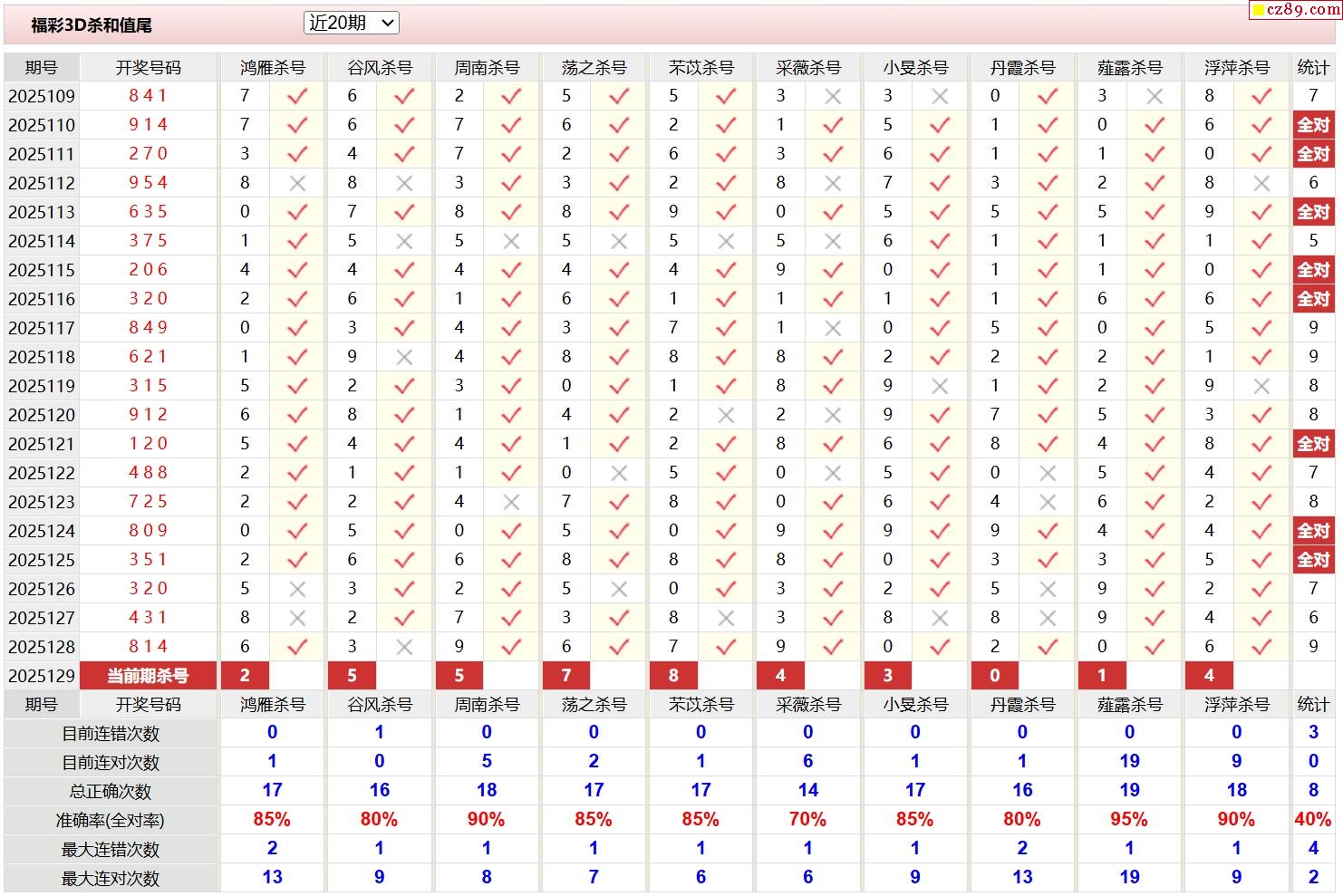The image size is (1343, 896).
Task: Open the cz89.com site link
Action: click(x=1295, y=9)
